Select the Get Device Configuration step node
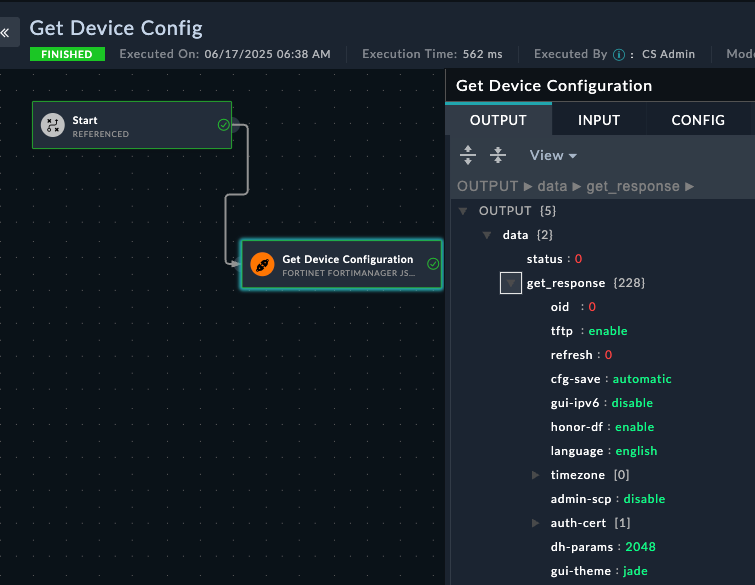 (x=341, y=264)
